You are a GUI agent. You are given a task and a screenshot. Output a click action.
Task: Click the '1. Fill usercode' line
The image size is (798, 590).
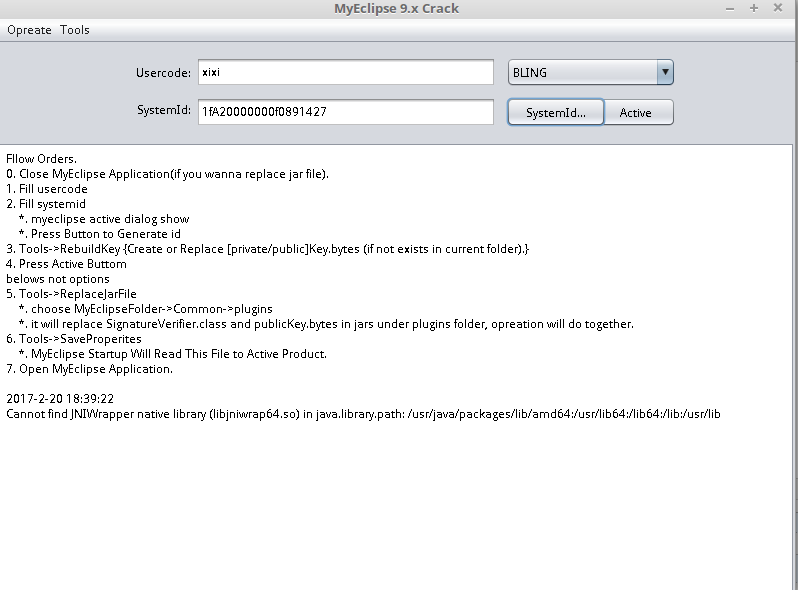(x=47, y=189)
